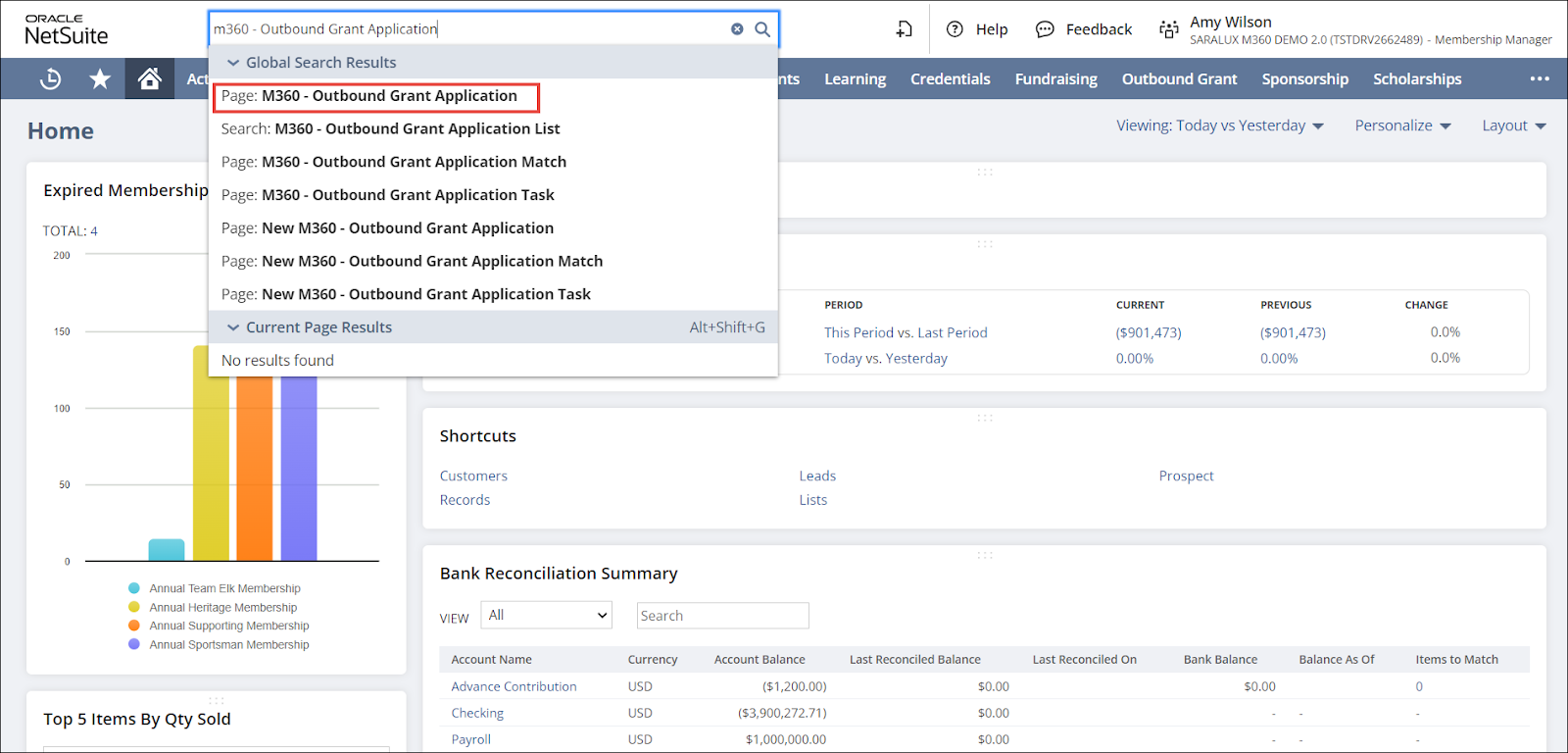Clear the global search field text

pos(737,29)
